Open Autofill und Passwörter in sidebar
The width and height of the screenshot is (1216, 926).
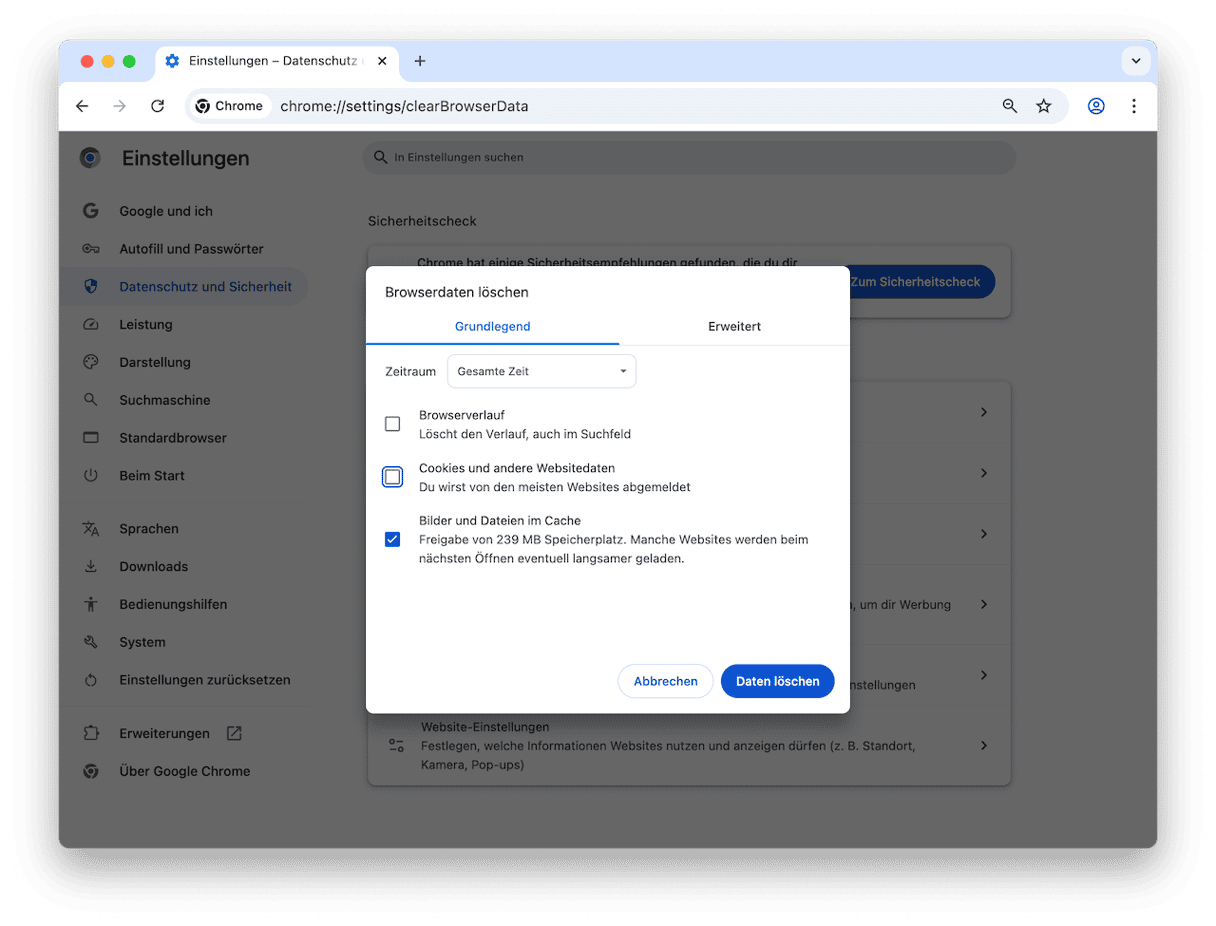coord(191,249)
